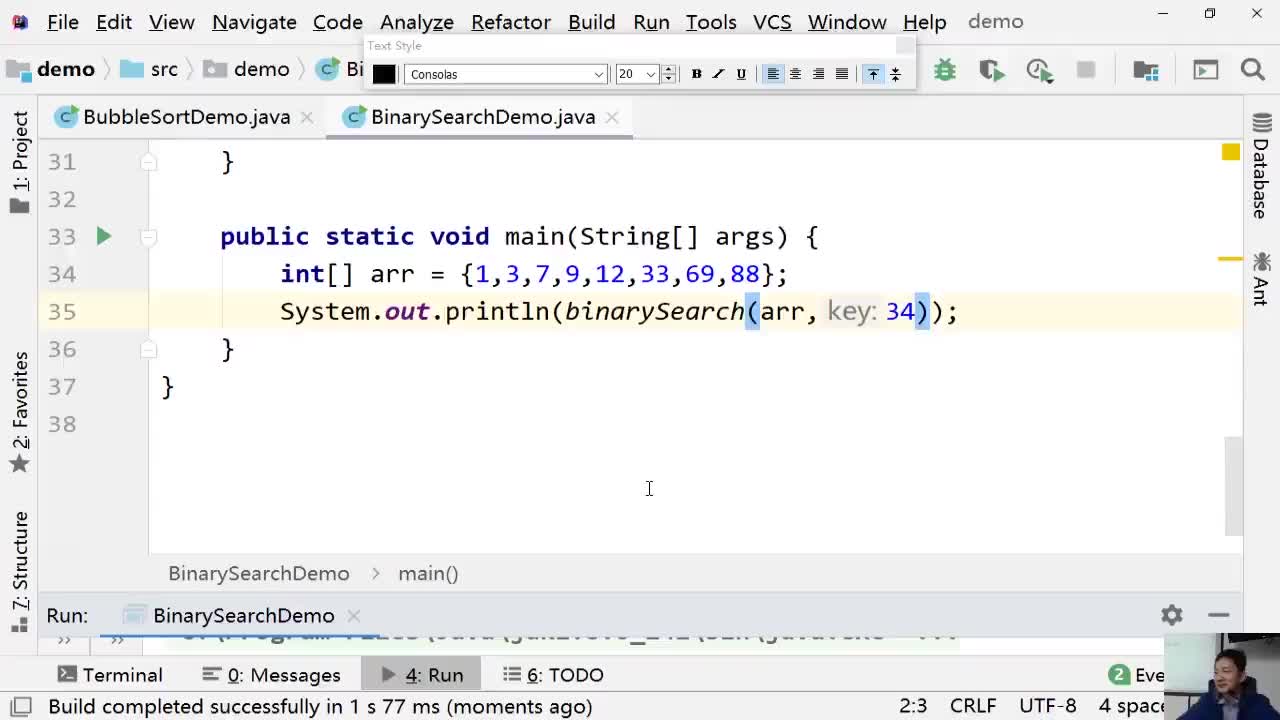The image size is (1280, 720).
Task: Toggle the 4: Run tool window
Action: (x=421, y=675)
